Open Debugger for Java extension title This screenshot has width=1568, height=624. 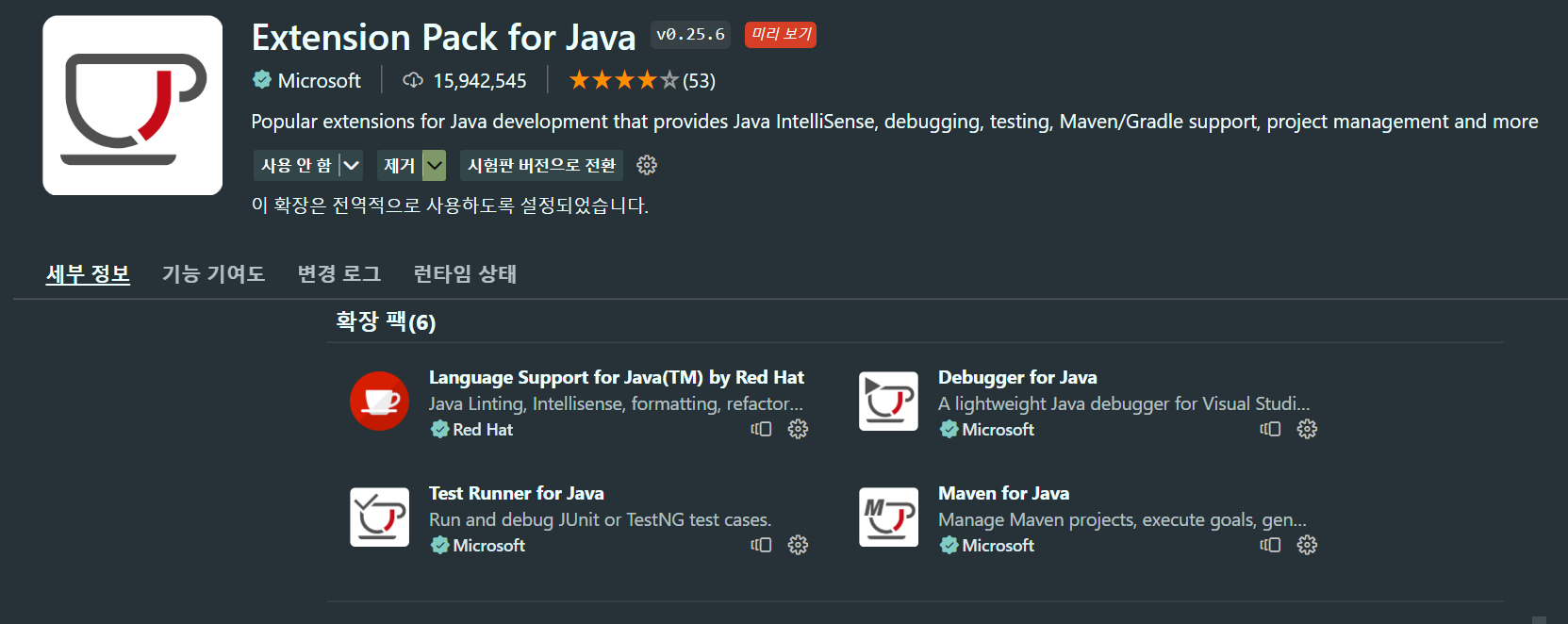point(1017,377)
